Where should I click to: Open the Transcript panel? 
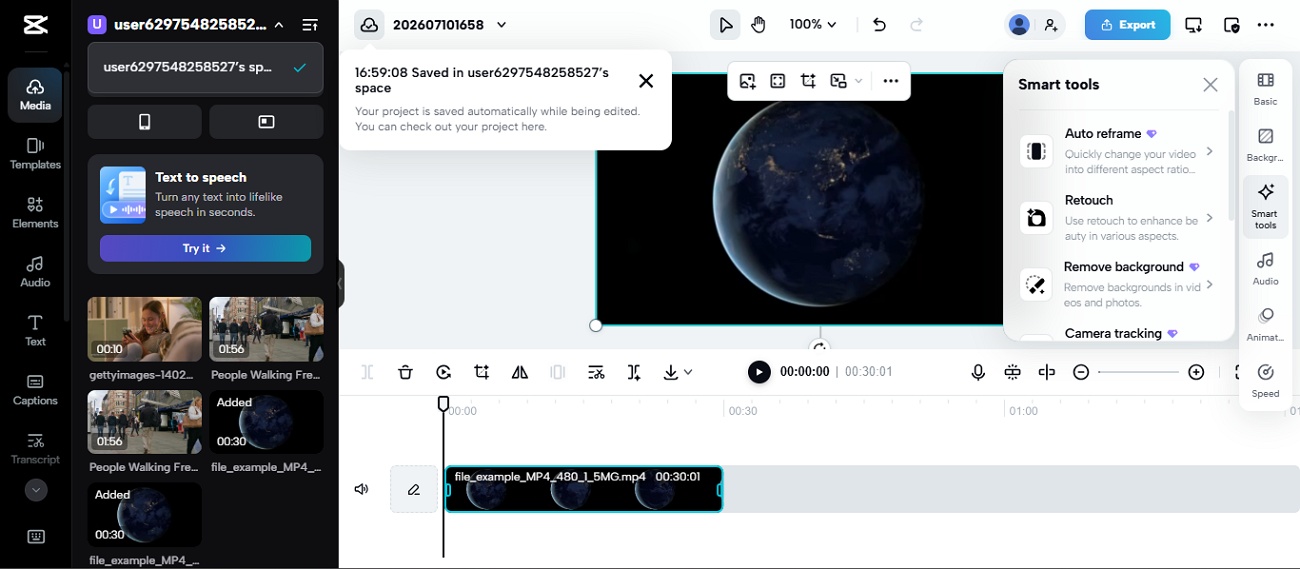[x=35, y=449]
